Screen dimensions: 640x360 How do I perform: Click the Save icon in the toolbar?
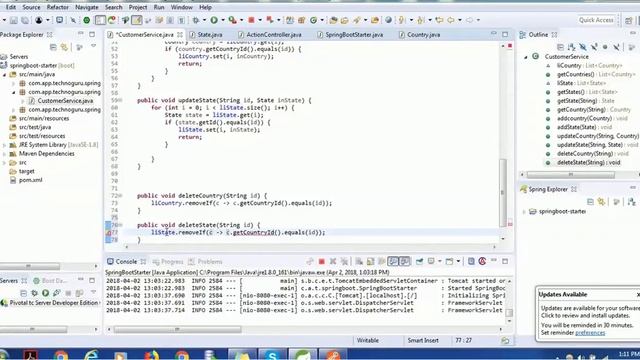tap(14, 20)
